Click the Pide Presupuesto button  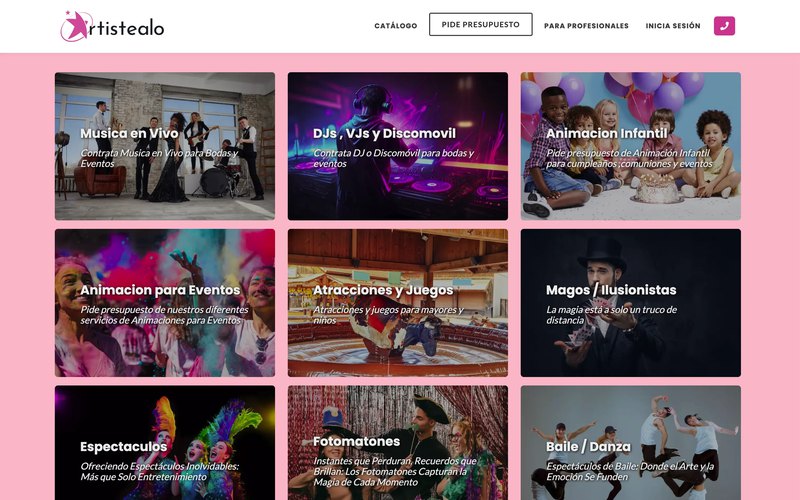[x=481, y=24]
